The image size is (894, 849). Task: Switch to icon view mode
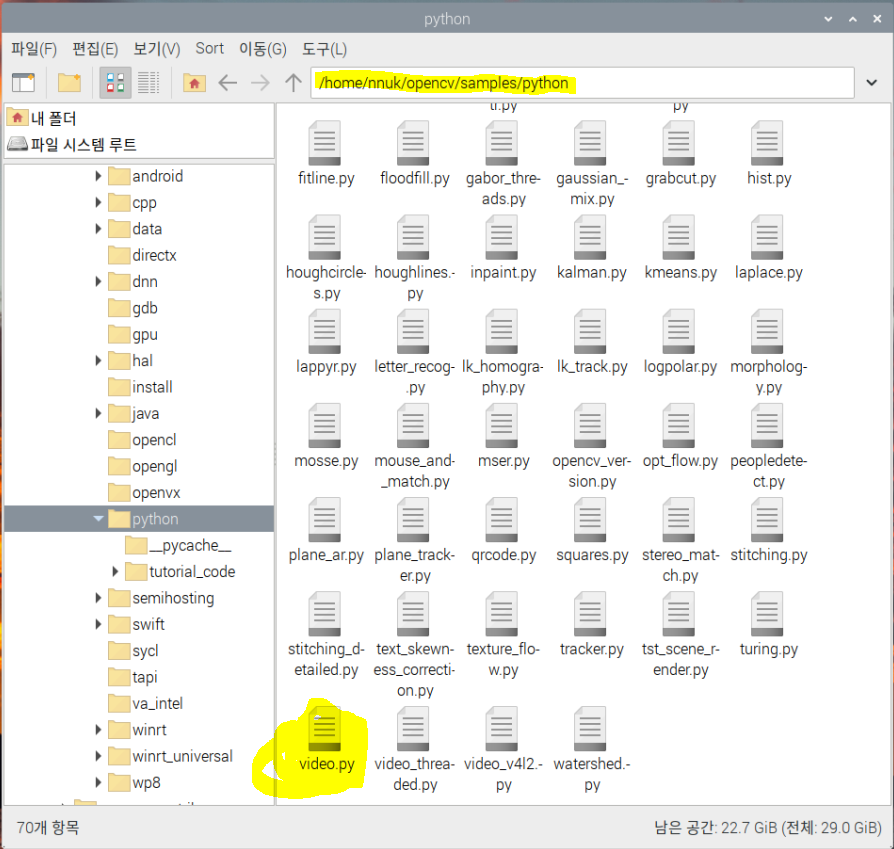tap(115, 83)
